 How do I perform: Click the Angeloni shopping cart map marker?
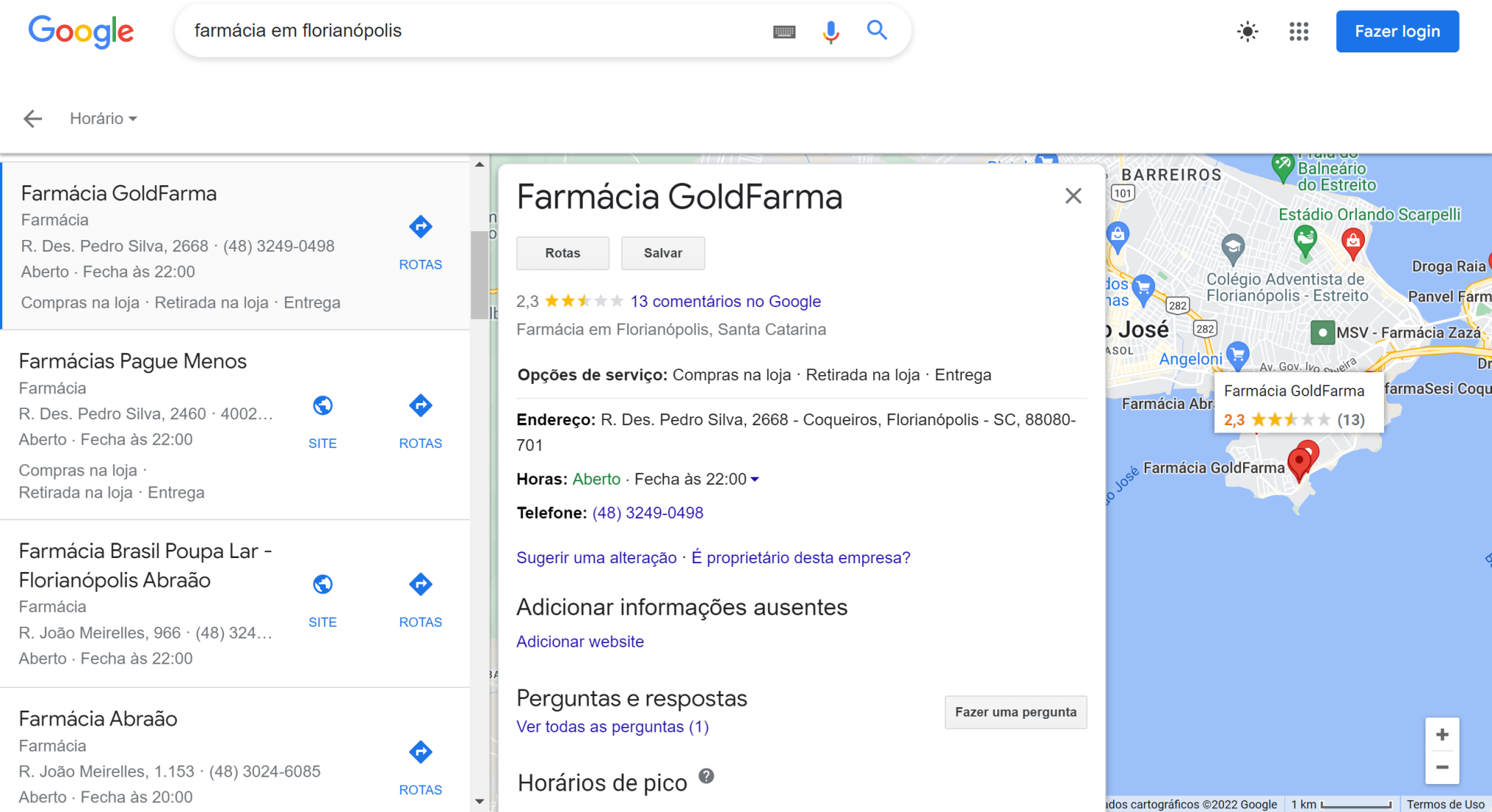pyautogui.click(x=1238, y=355)
